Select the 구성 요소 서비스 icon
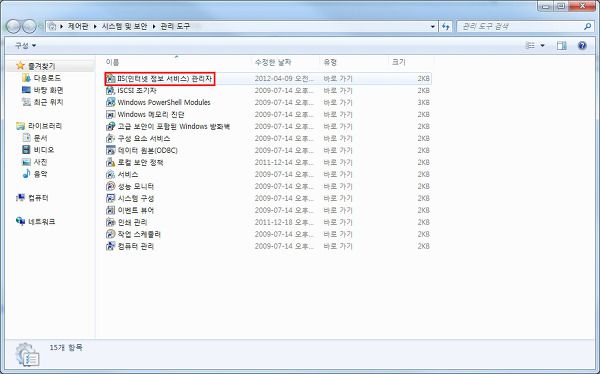 (x=111, y=139)
